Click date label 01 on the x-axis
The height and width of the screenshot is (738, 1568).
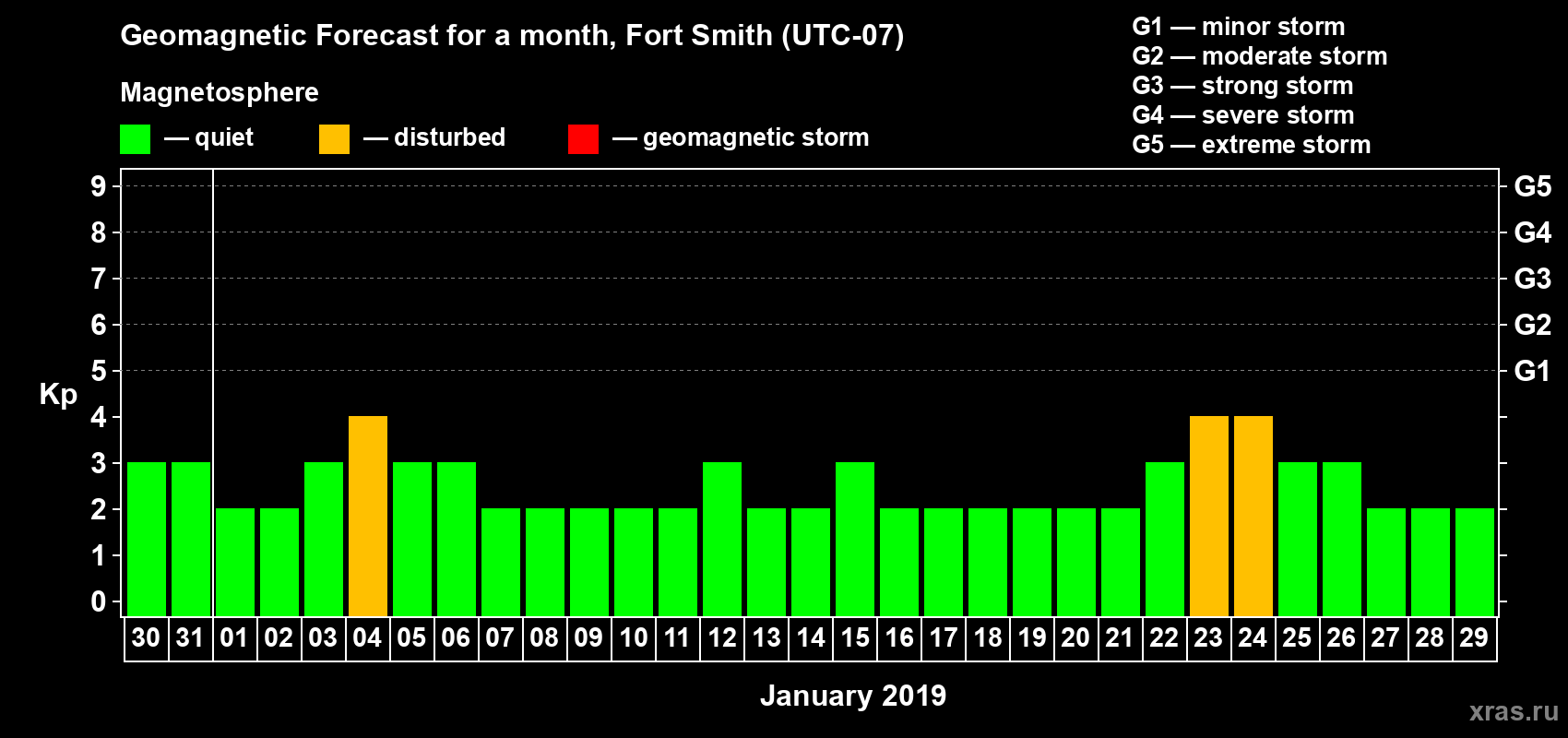(x=234, y=638)
